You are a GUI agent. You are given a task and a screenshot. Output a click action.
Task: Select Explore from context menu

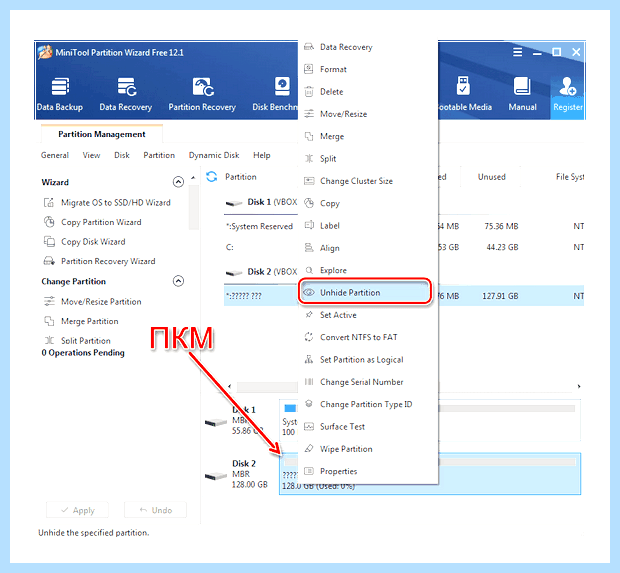[x=368, y=270]
